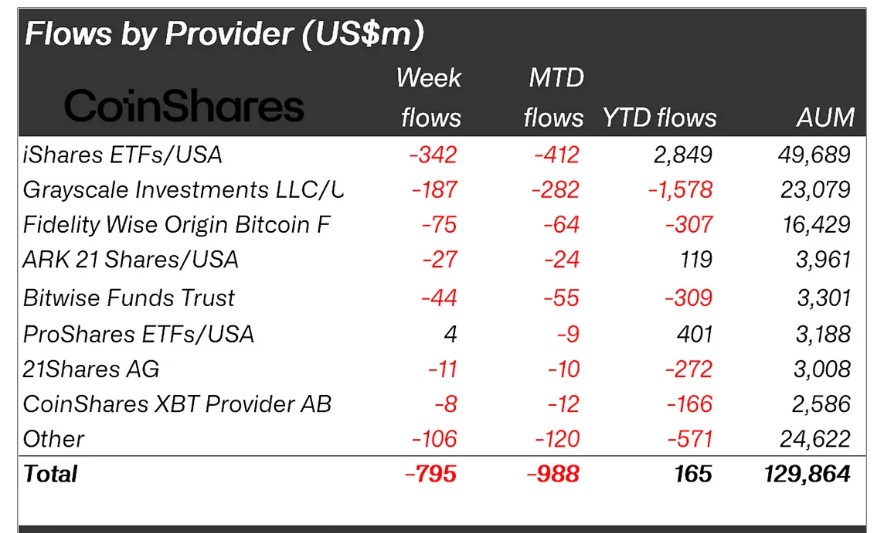Click the ProShares ETFs/USA provider name
Screen dimensions: 875x533
(x=138, y=333)
